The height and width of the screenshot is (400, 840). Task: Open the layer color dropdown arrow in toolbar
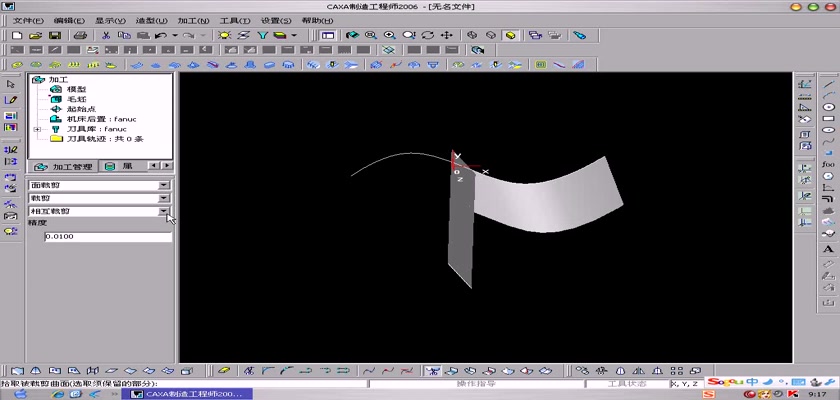(294, 35)
